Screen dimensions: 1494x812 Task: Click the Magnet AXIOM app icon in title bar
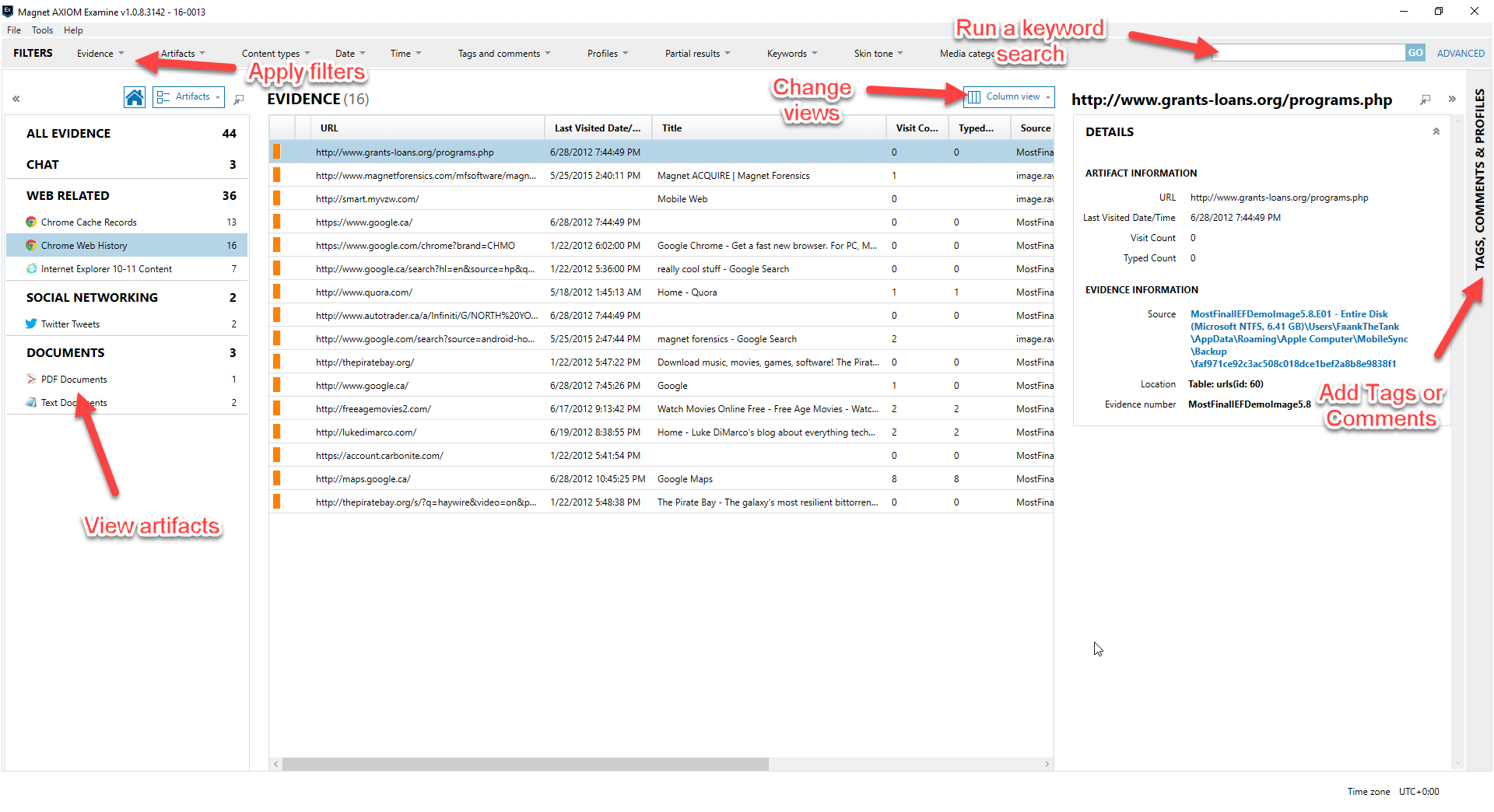point(8,12)
